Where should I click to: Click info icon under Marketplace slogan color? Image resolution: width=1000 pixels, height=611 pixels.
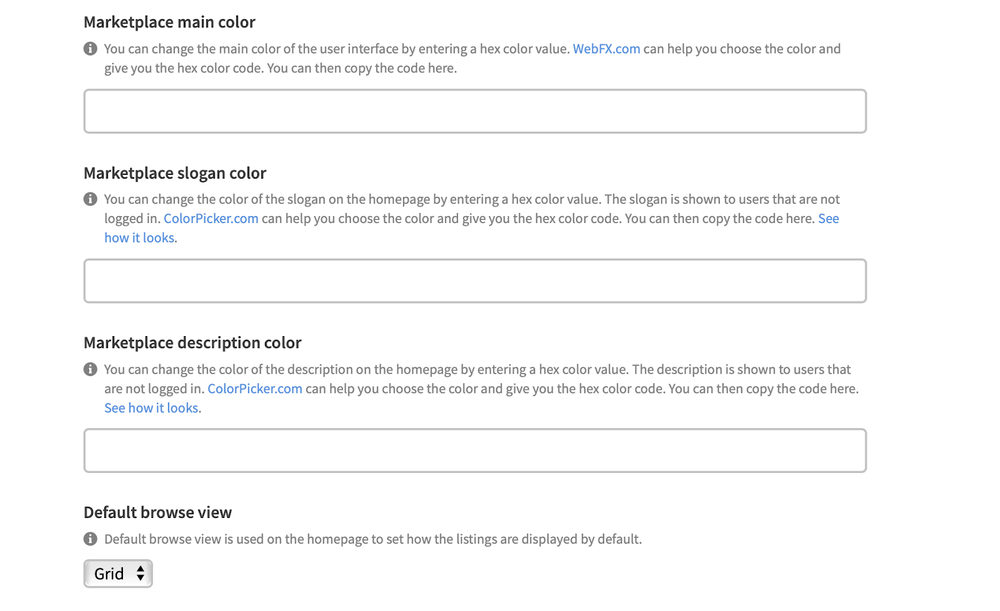90,199
